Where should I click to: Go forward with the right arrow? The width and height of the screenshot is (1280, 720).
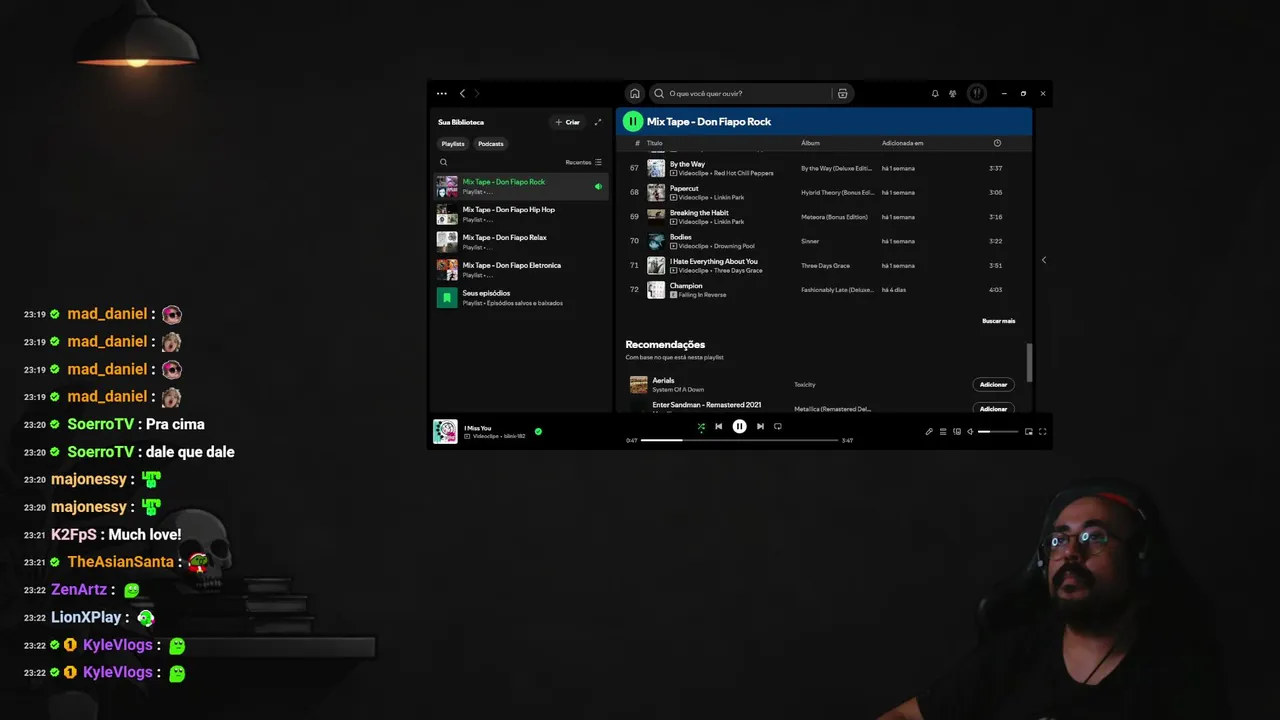[477, 93]
